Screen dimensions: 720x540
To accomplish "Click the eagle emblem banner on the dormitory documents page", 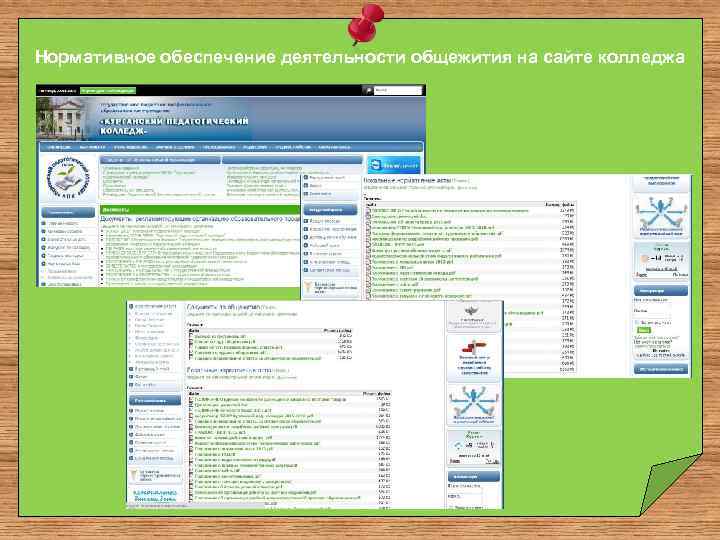I will click(473, 317).
